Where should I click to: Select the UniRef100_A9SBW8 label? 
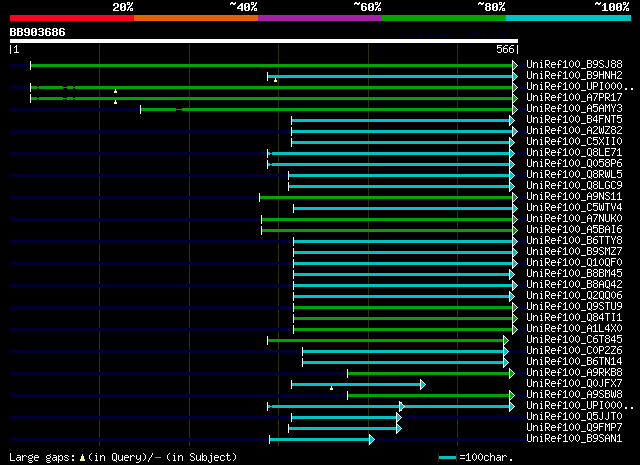[x=574, y=395]
